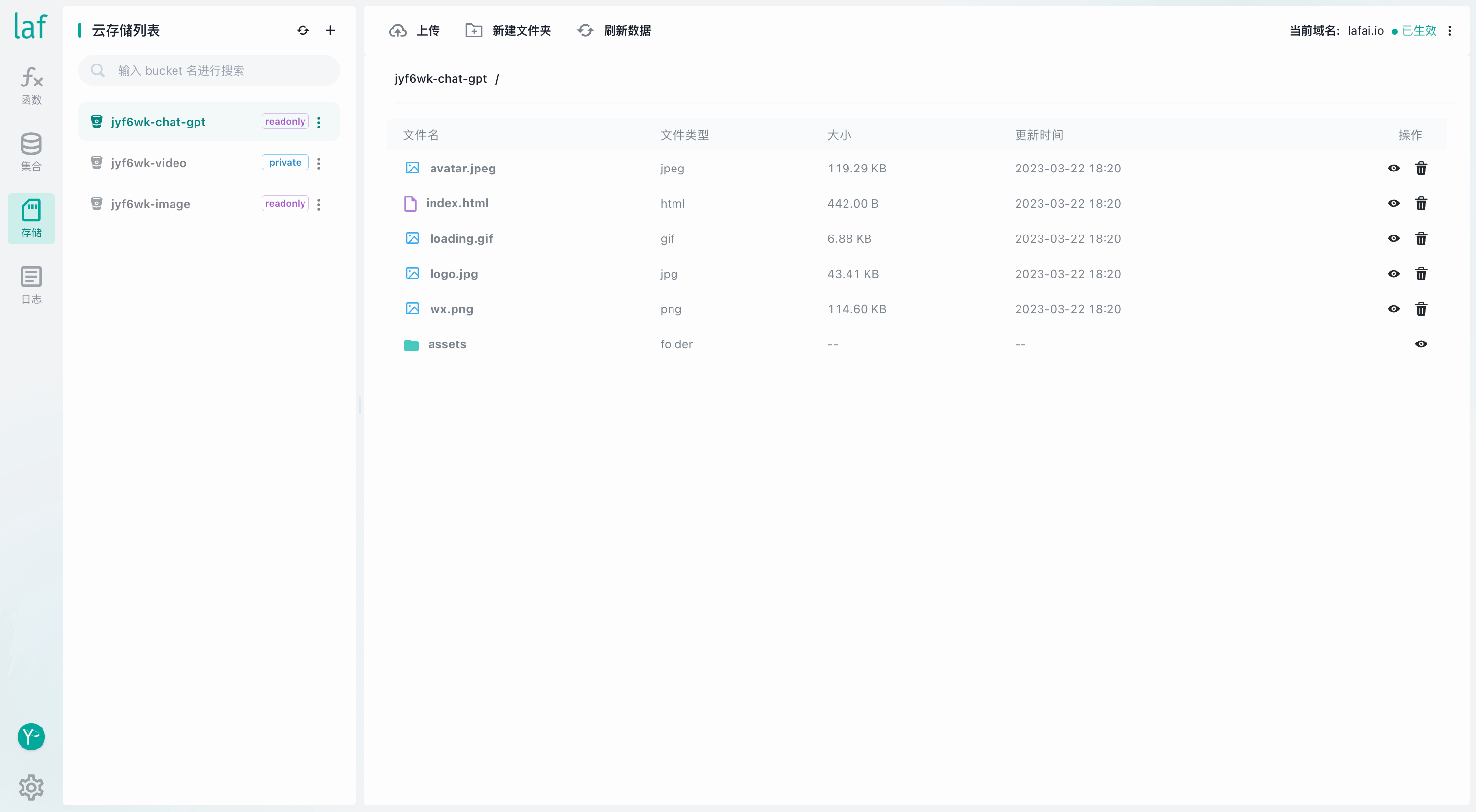Screen dimensions: 1476x812
Task: Refresh the bucket list icon
Action: [303, 30]
